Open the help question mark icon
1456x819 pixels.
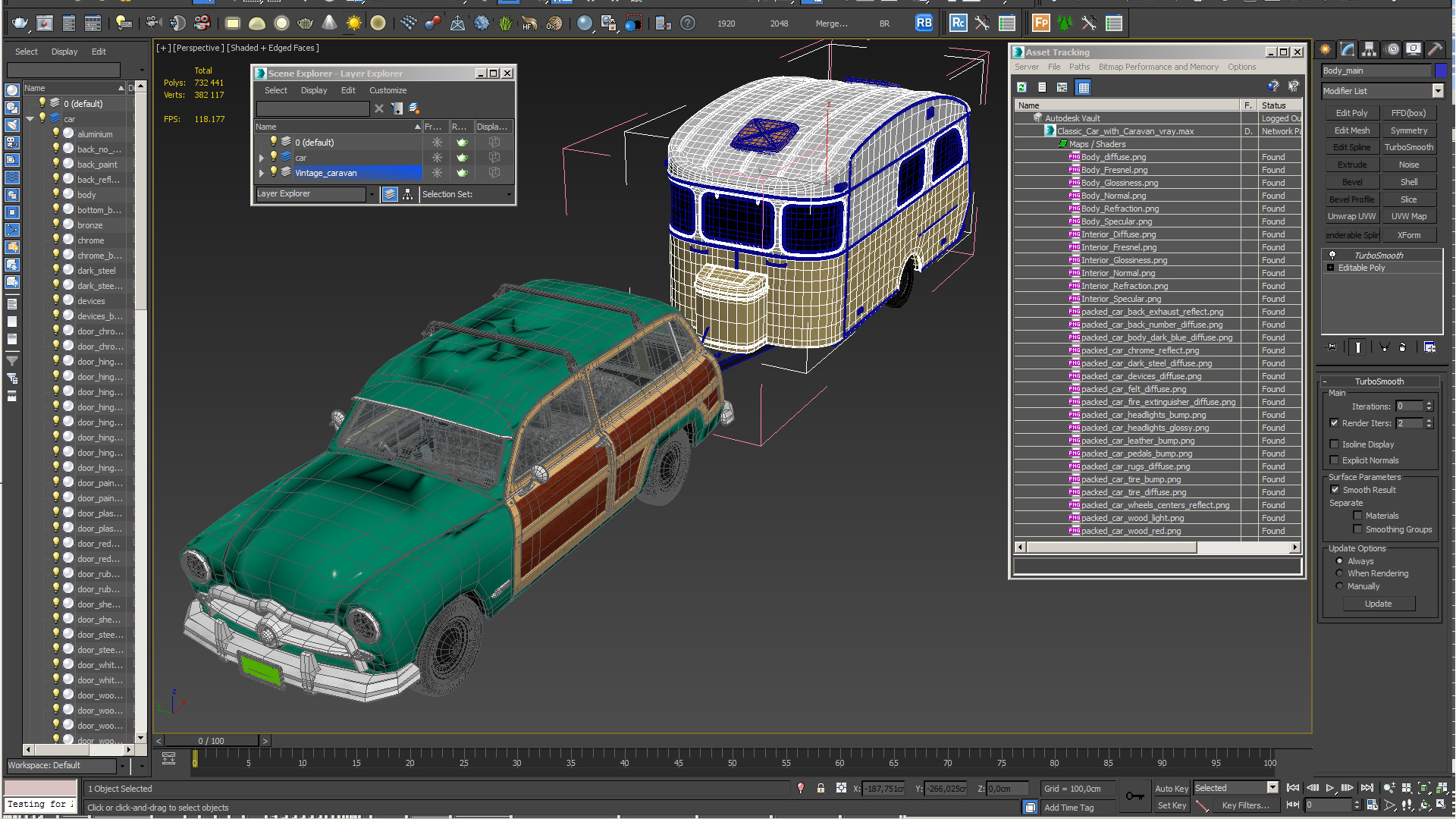(x=688, y=24)
